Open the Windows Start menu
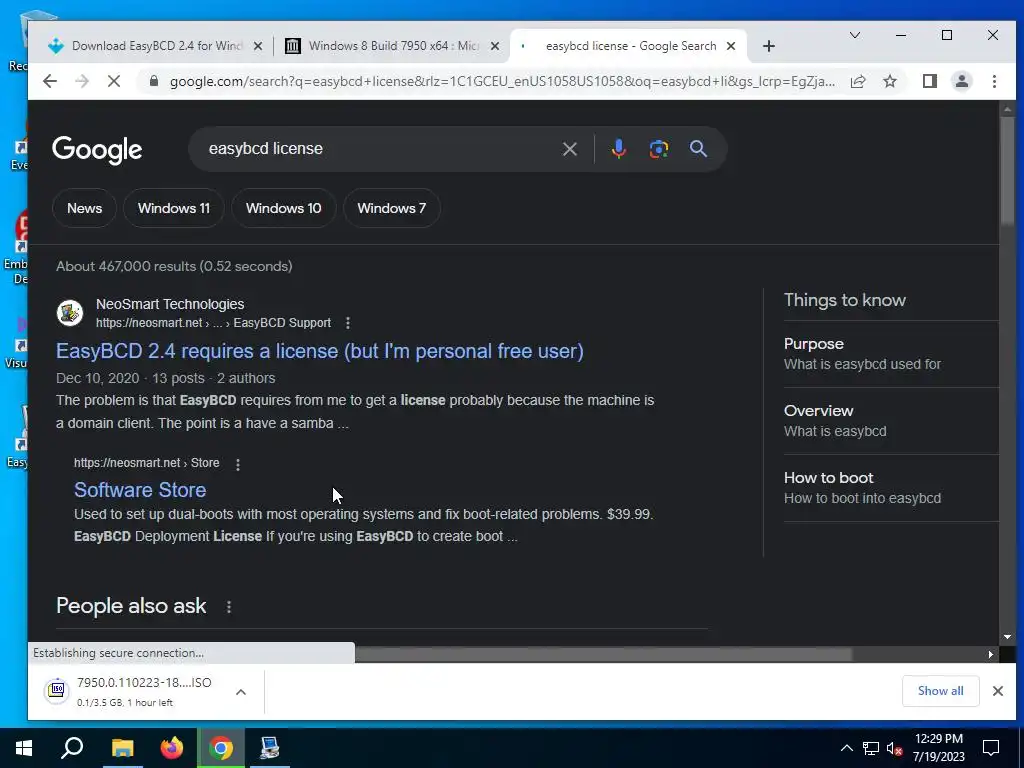Viewport: 1024px width, 768px height. (x=24, y=748)
